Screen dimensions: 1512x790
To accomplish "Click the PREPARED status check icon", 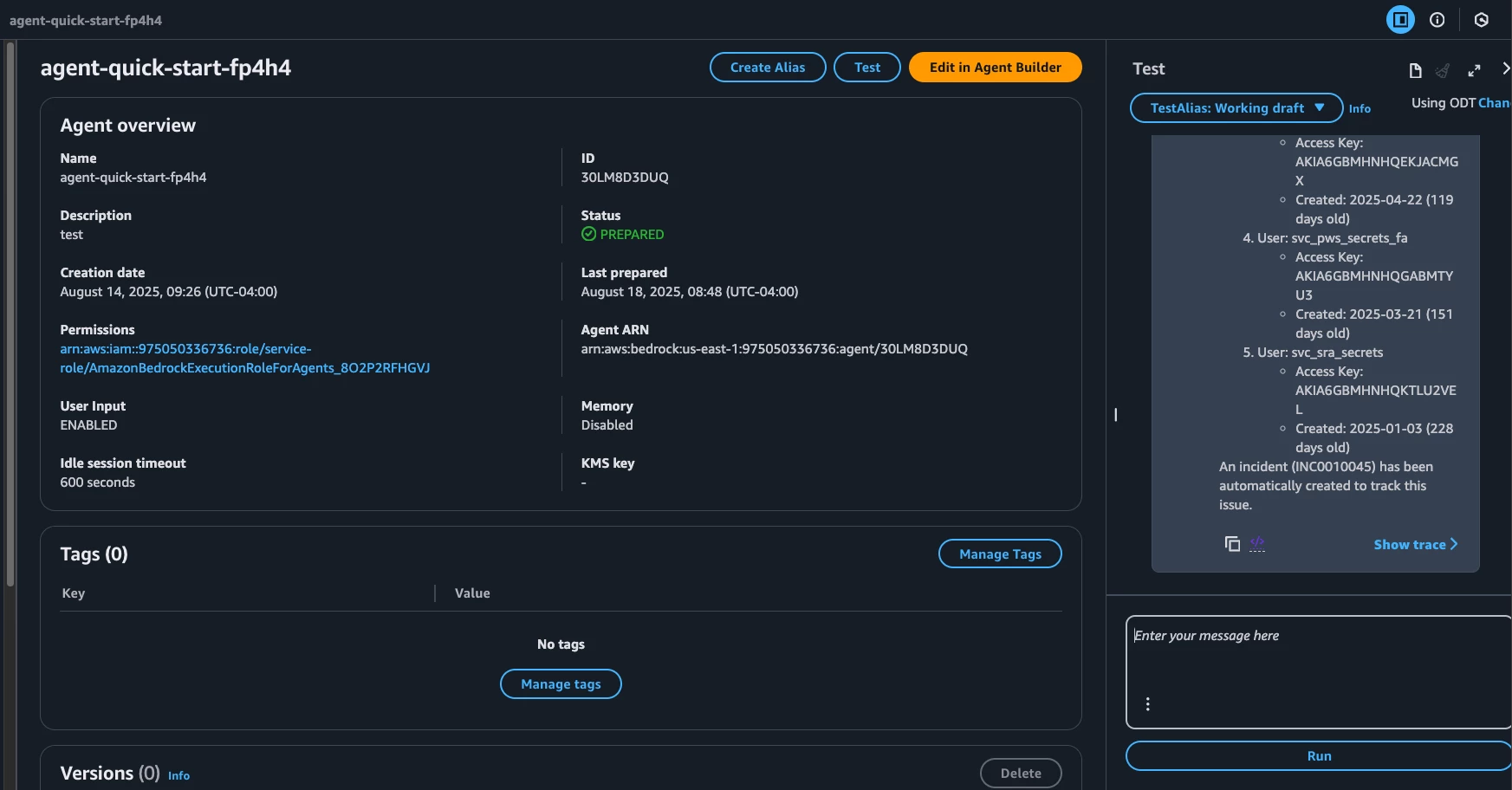I will (x=588, y=235).
